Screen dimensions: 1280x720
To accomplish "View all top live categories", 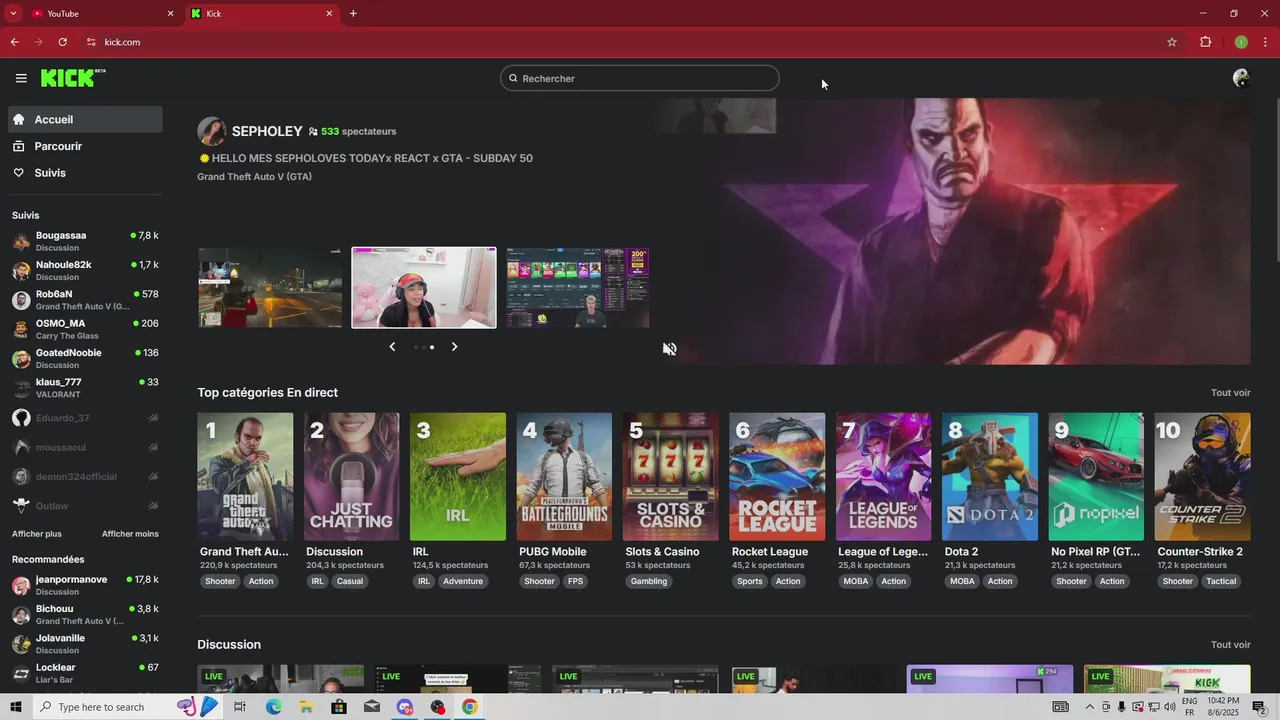I will (x=1230, y=393).
